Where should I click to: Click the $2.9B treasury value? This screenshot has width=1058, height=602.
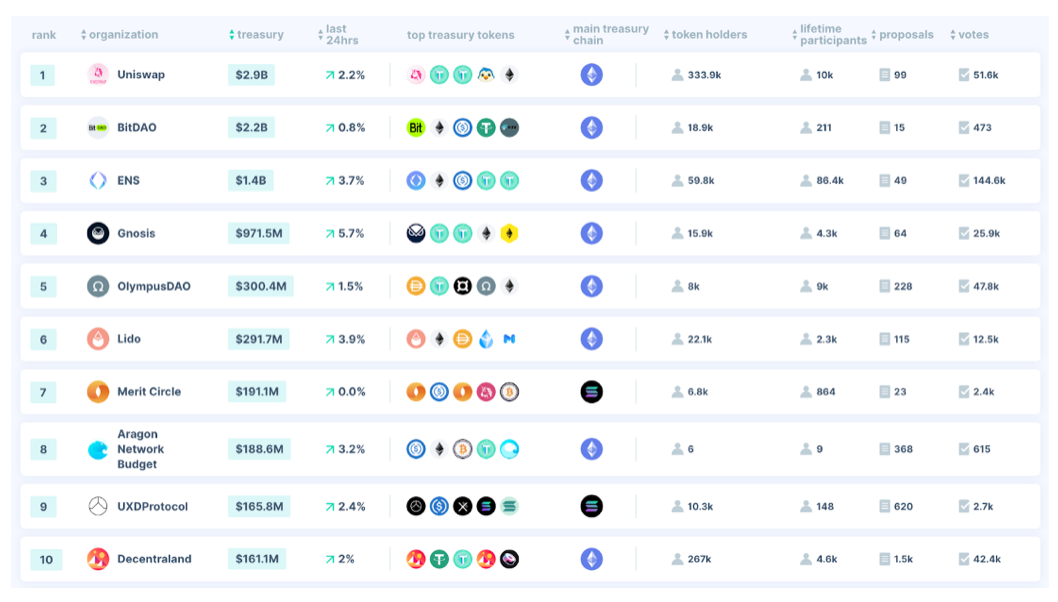pyautogui.click(x=251, y=74)
